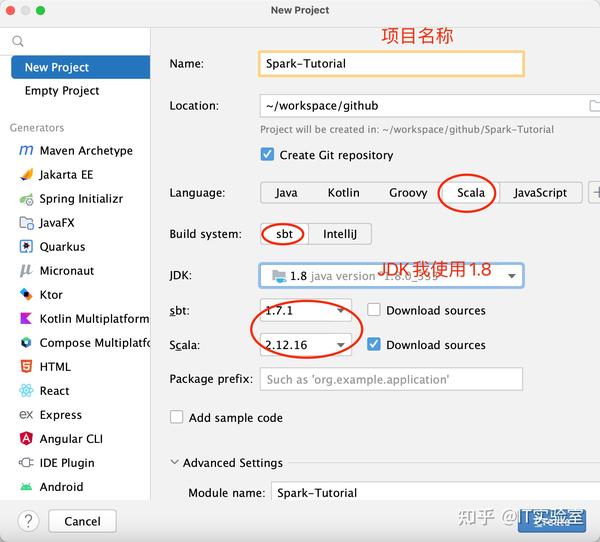
Task: Click the HTML5 icon
Action: click(26, 367)
